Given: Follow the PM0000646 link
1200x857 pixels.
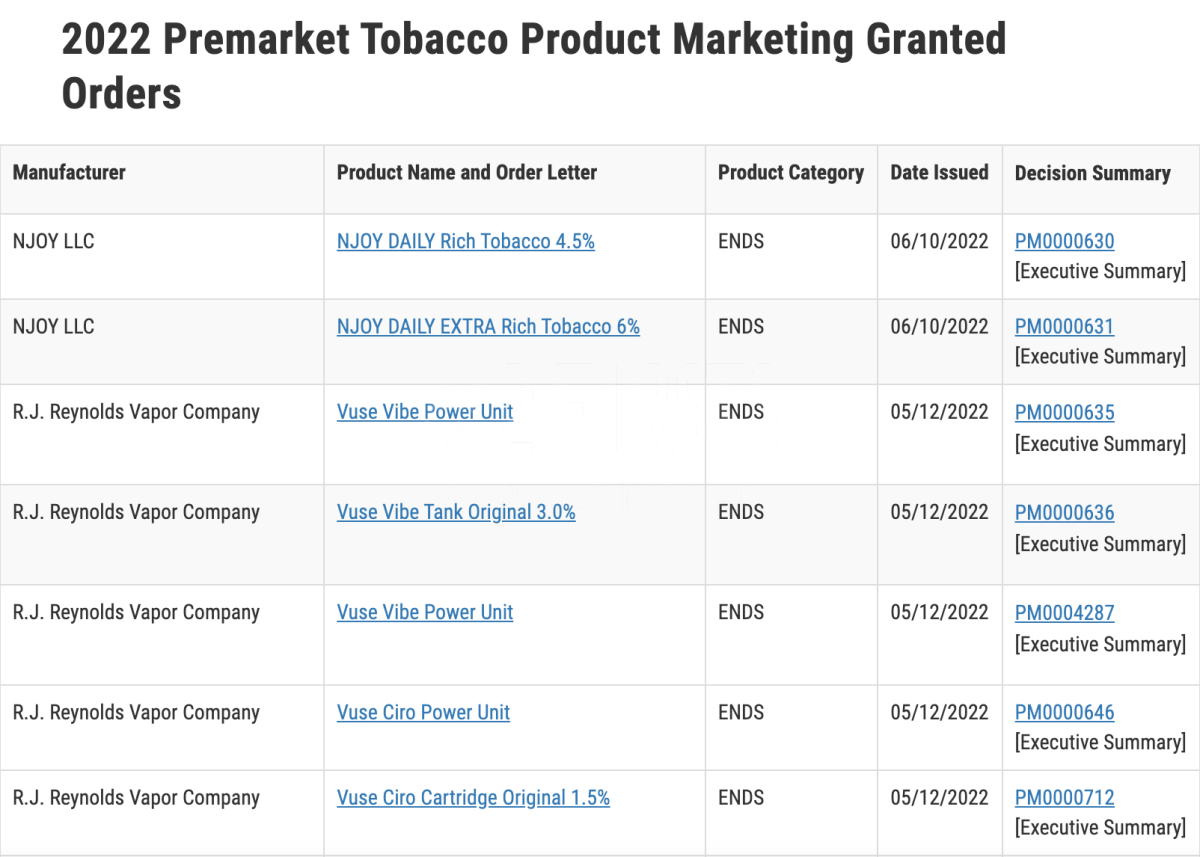Looking at the screenshot, I should 1064,712.
